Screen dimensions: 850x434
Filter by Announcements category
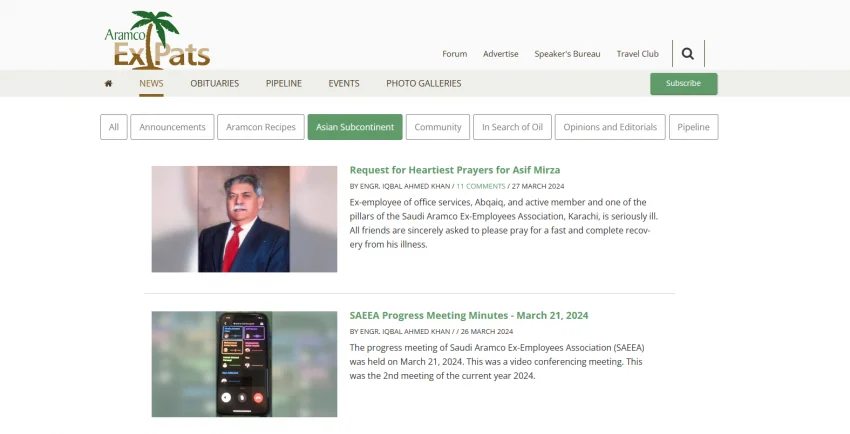[x=172, y=127]
